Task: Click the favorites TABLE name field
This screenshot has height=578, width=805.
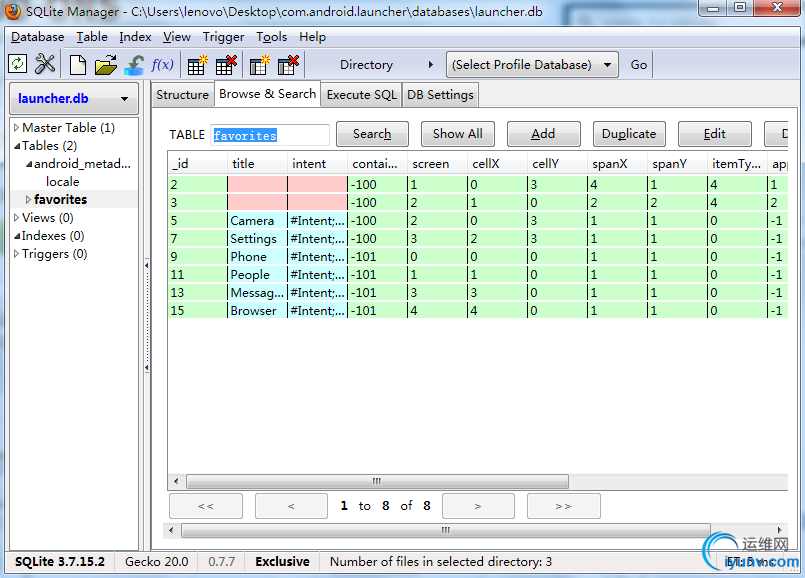Action: [x=270, y=135]
